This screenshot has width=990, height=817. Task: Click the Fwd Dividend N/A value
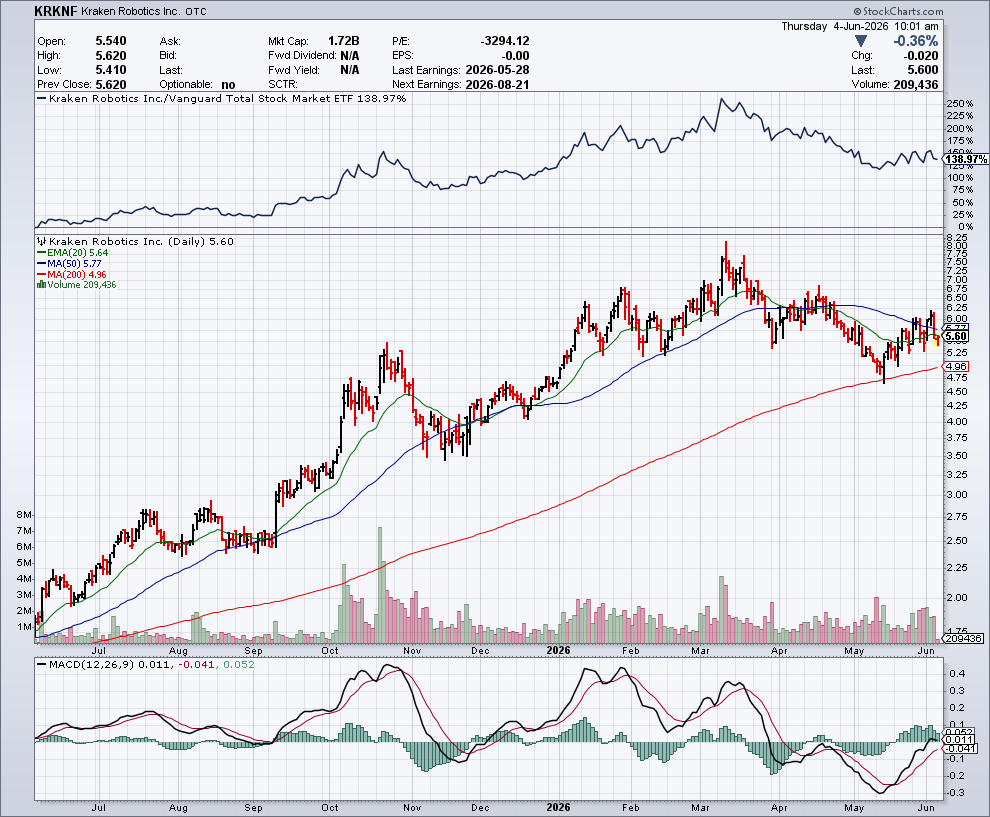click(x=350, y=56)
